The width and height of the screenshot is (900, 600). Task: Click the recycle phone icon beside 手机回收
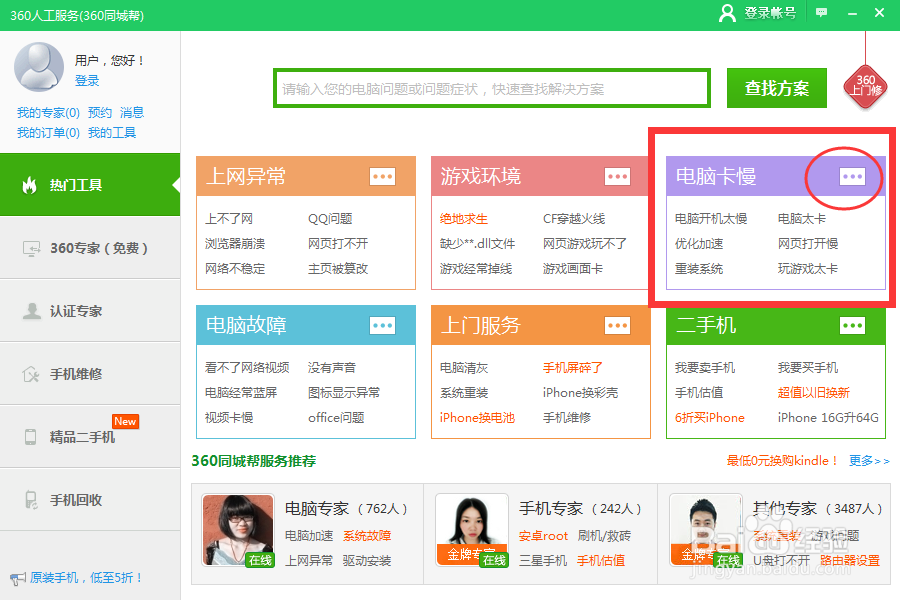tap(31, 500)
